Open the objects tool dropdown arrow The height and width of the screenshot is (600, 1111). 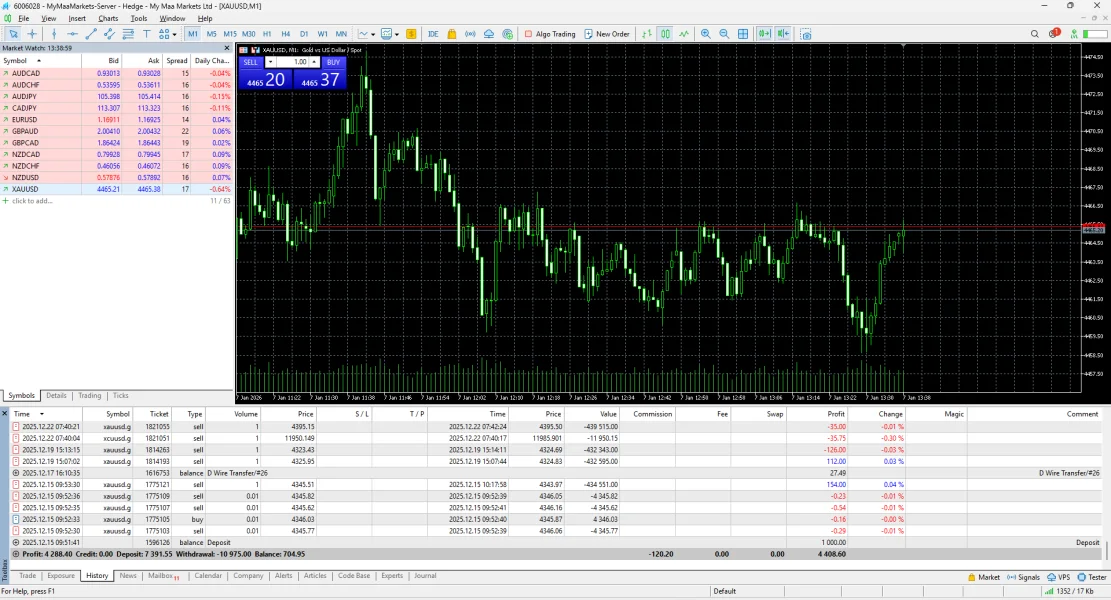point(174,34)
